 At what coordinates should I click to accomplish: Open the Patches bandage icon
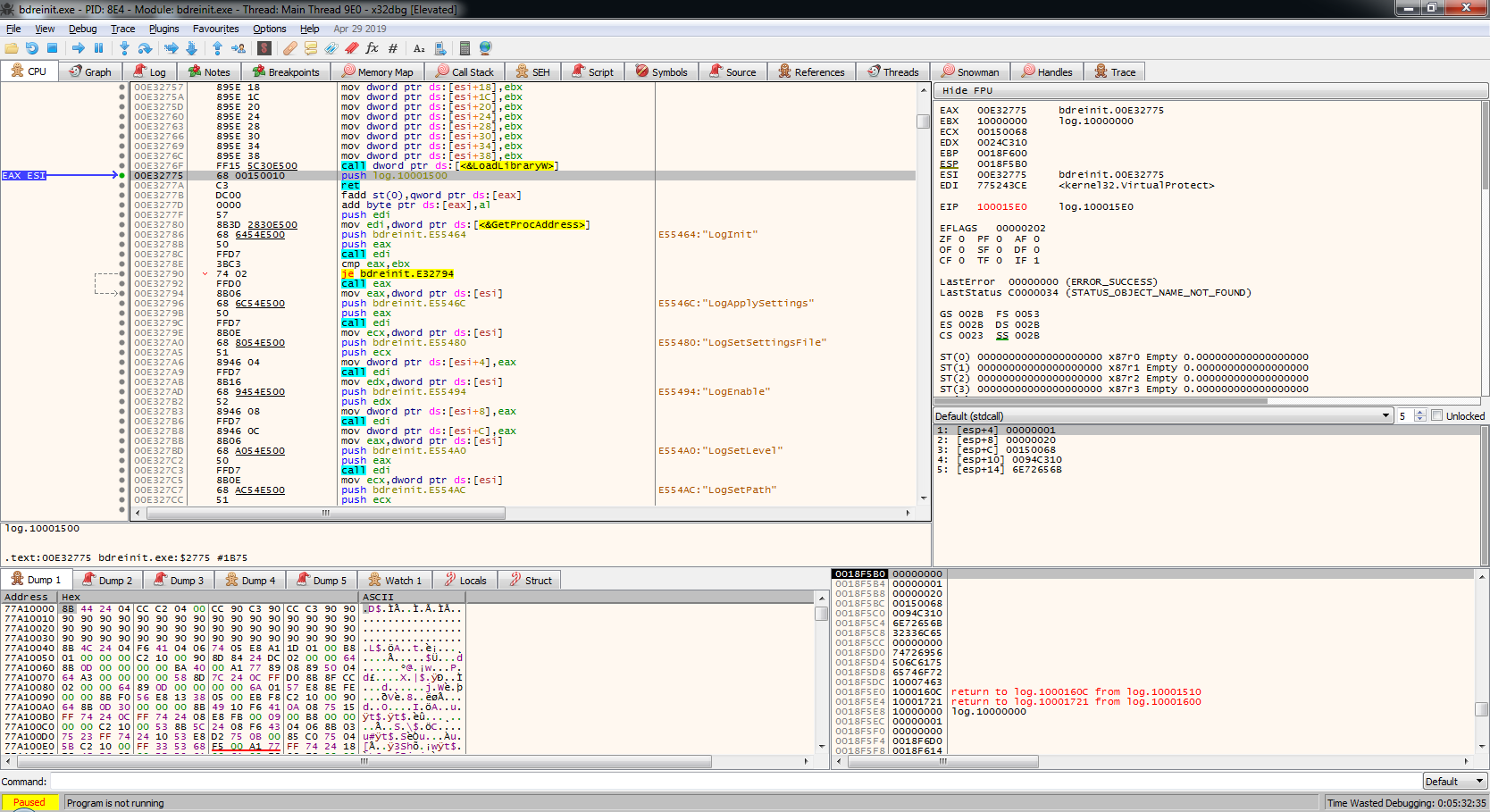290,48
